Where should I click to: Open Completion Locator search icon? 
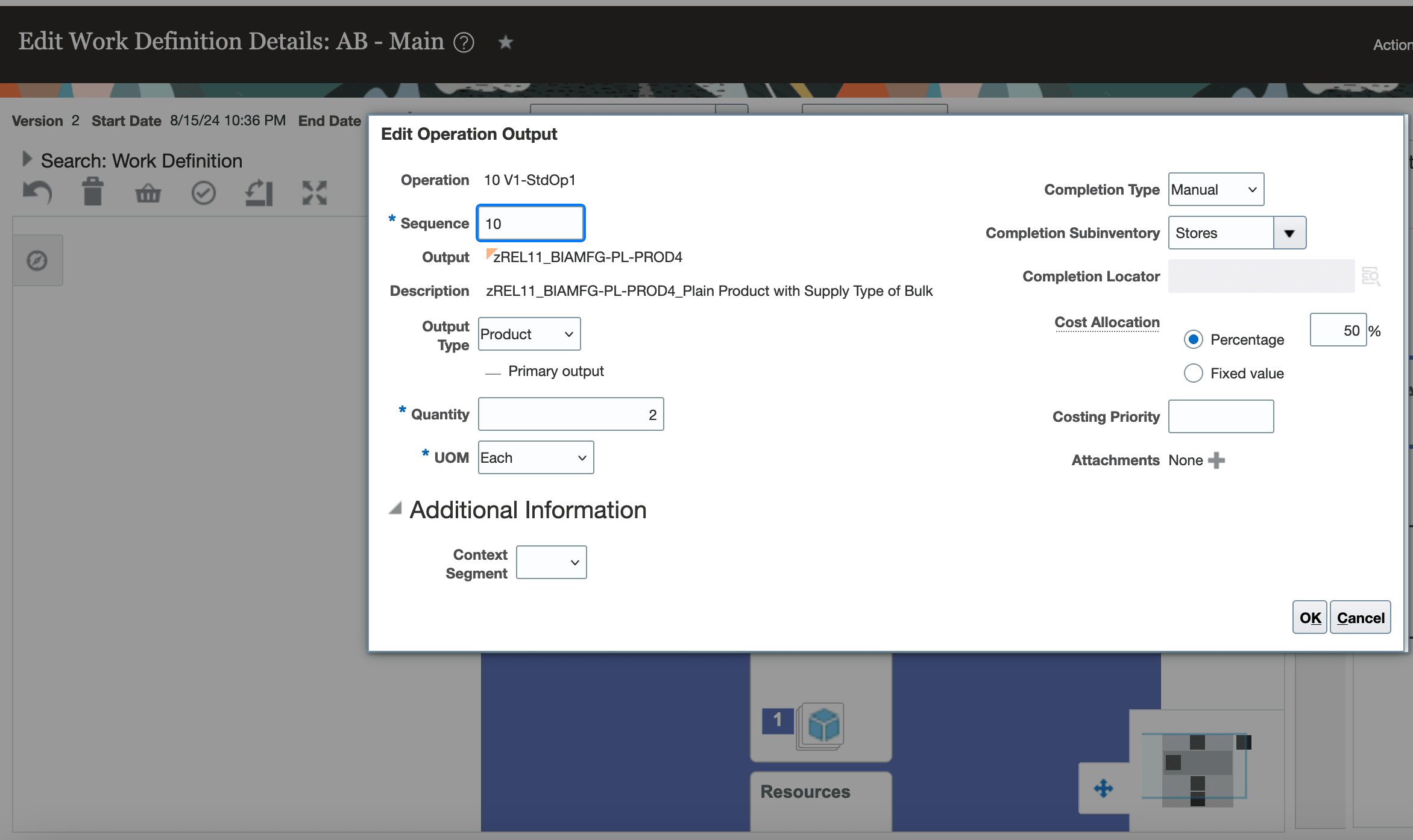(x=1371, y=277)
